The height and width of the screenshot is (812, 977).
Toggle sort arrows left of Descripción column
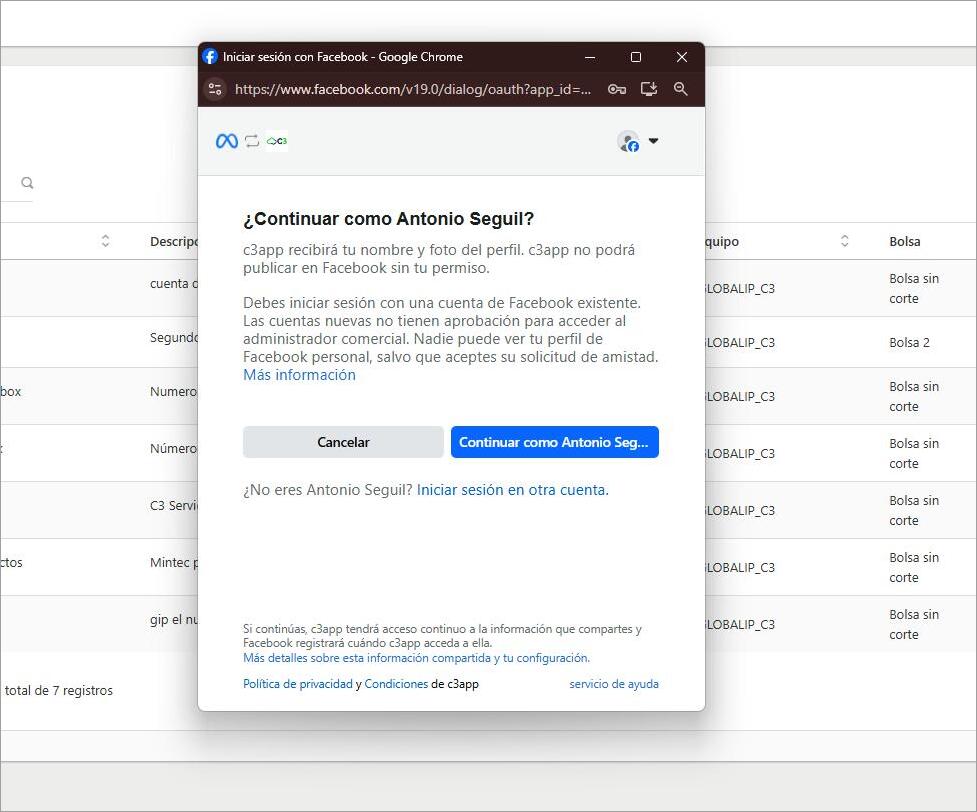click(x=105, y=241)
